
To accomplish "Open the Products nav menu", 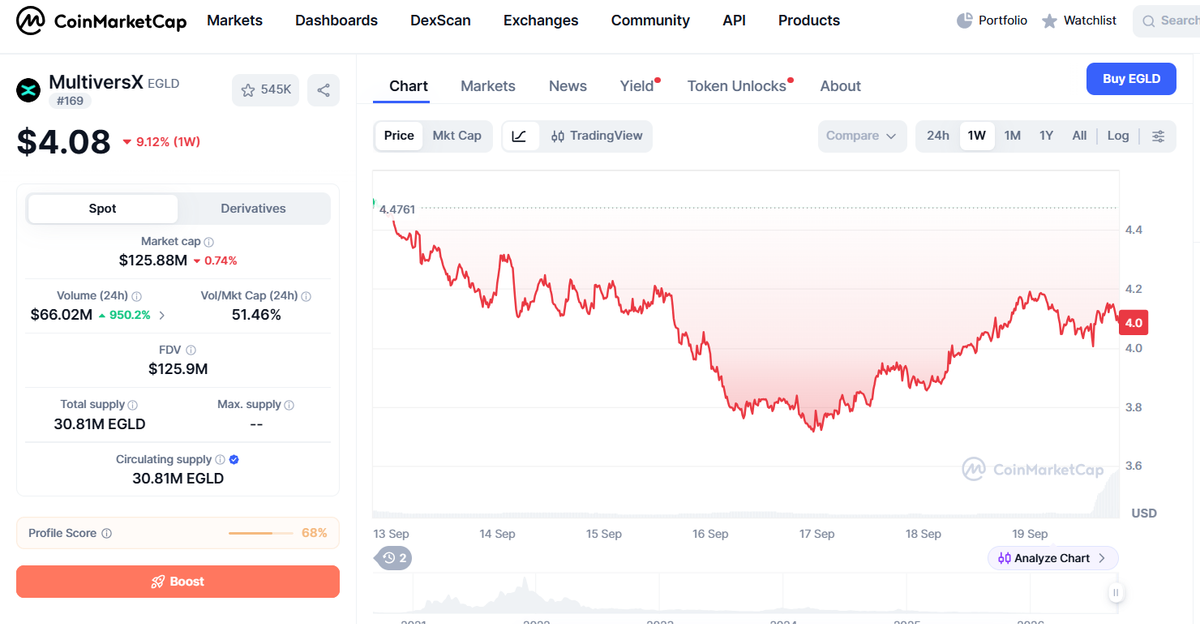I will pyautogui.click(x=809, y=20).
